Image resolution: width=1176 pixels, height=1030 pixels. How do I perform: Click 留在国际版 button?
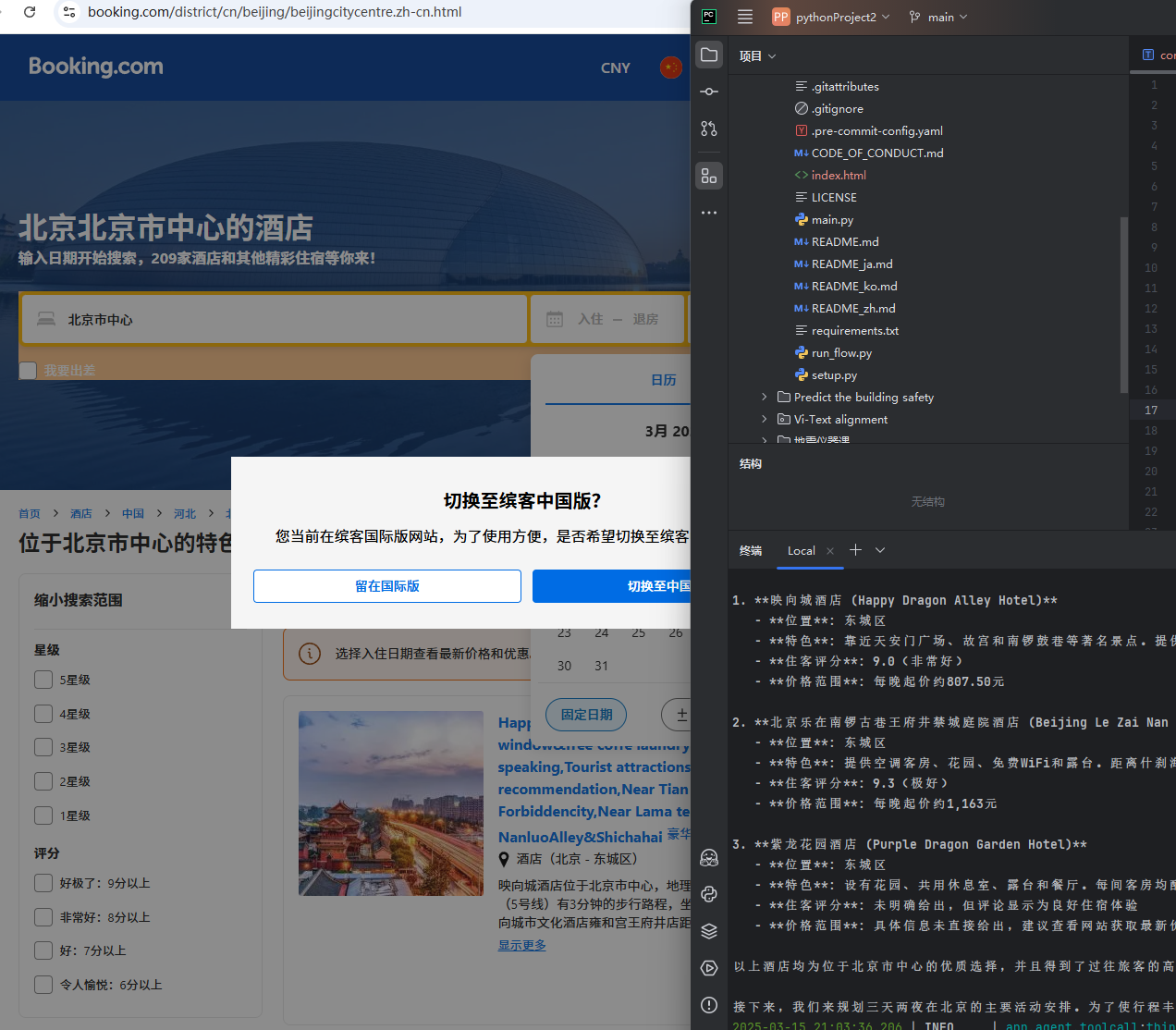pos(387,586)
